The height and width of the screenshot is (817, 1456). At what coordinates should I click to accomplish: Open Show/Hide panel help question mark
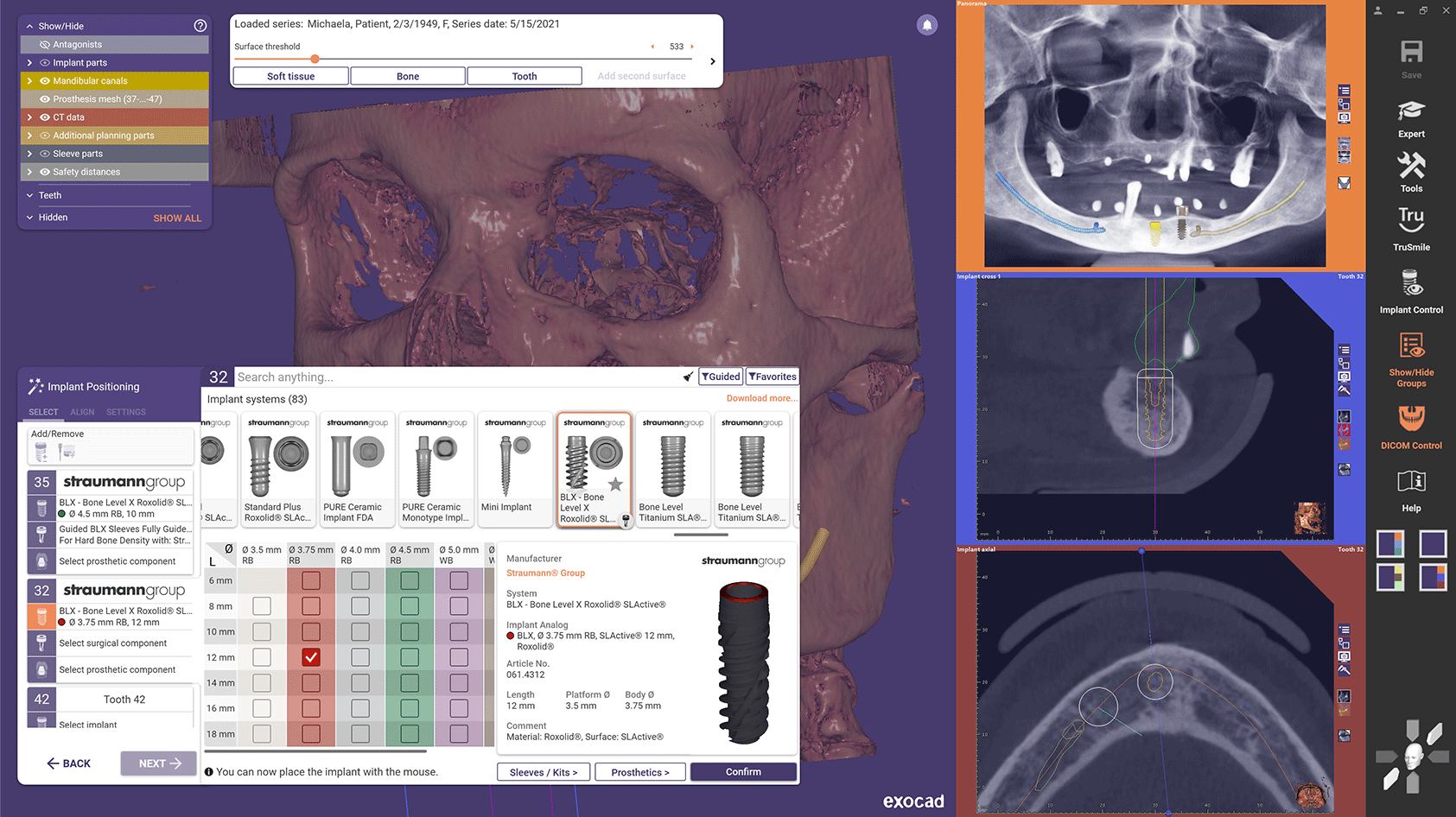click(x=200, y=26)
